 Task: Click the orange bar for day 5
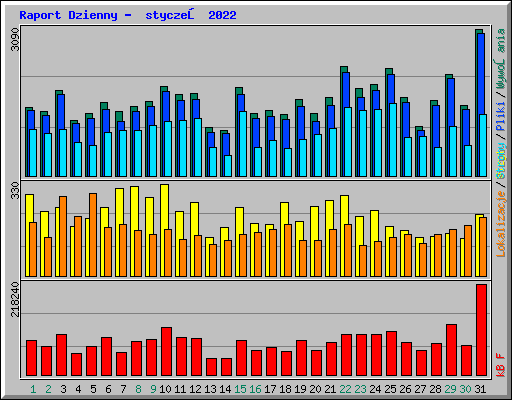(93, 235)
